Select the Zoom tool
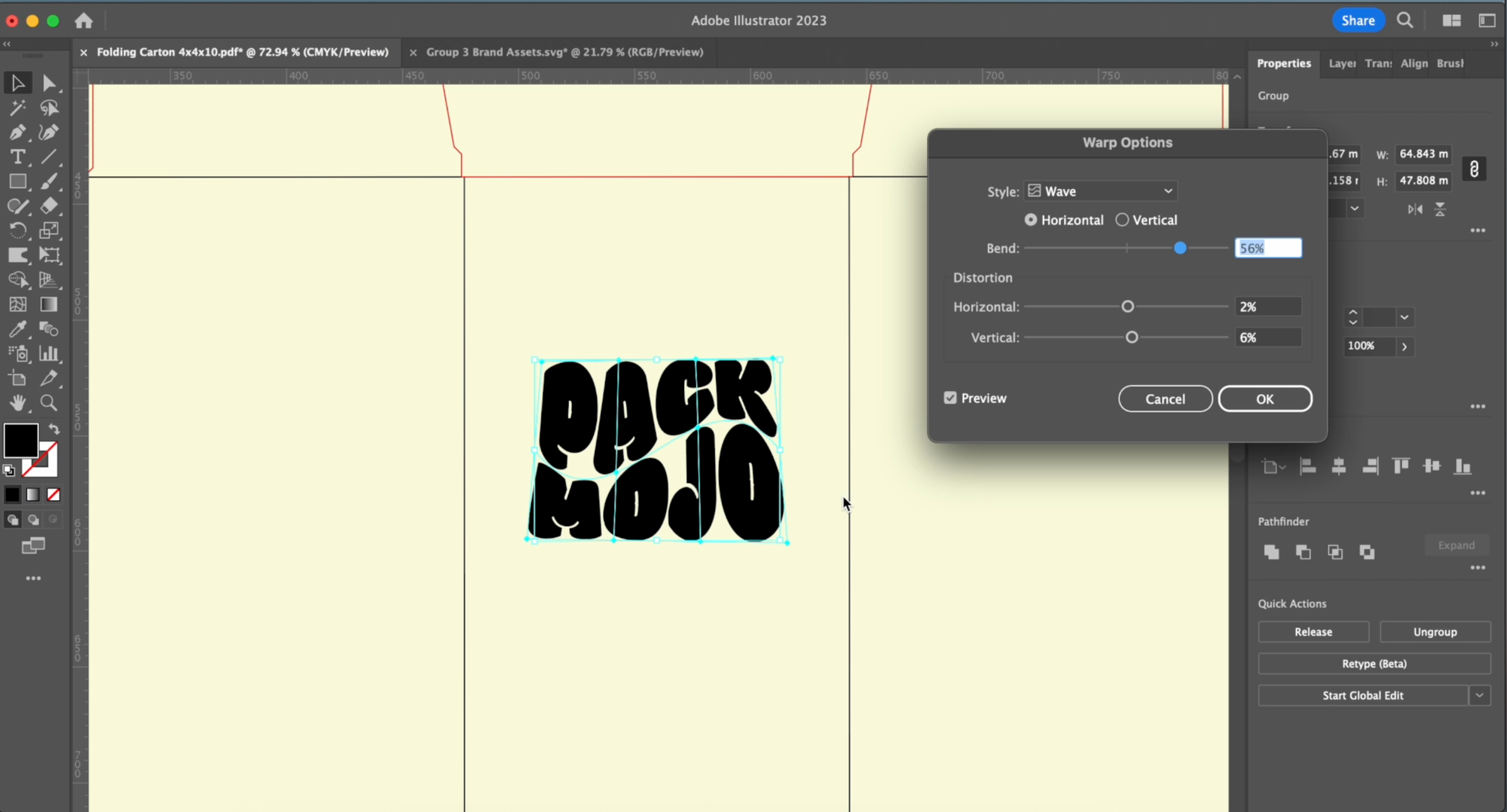 [x=49, y=403]
